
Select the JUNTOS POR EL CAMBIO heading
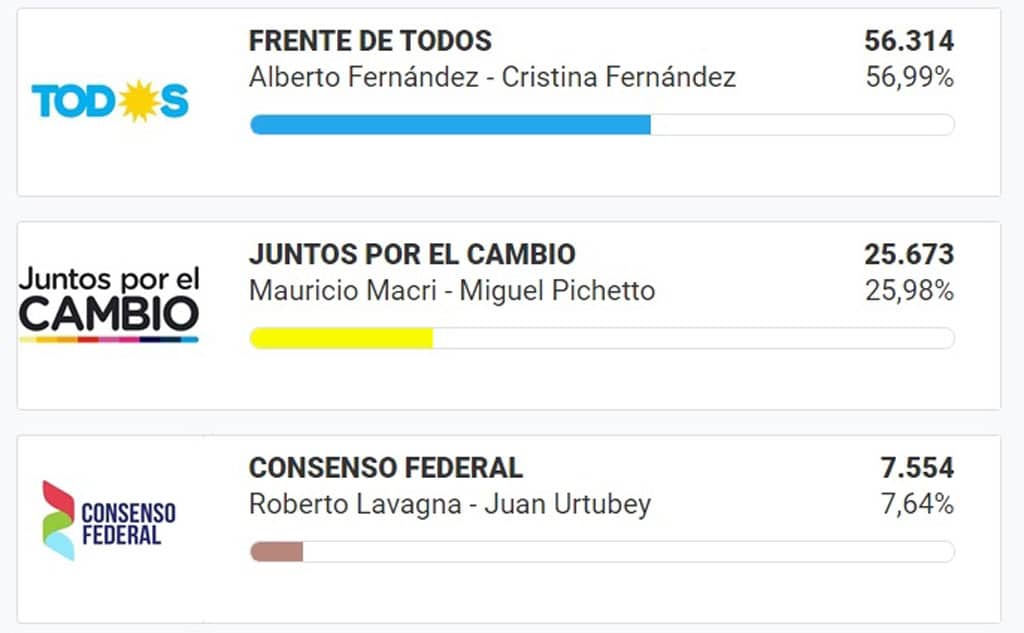pyautogui.click(x=412, y=254)
